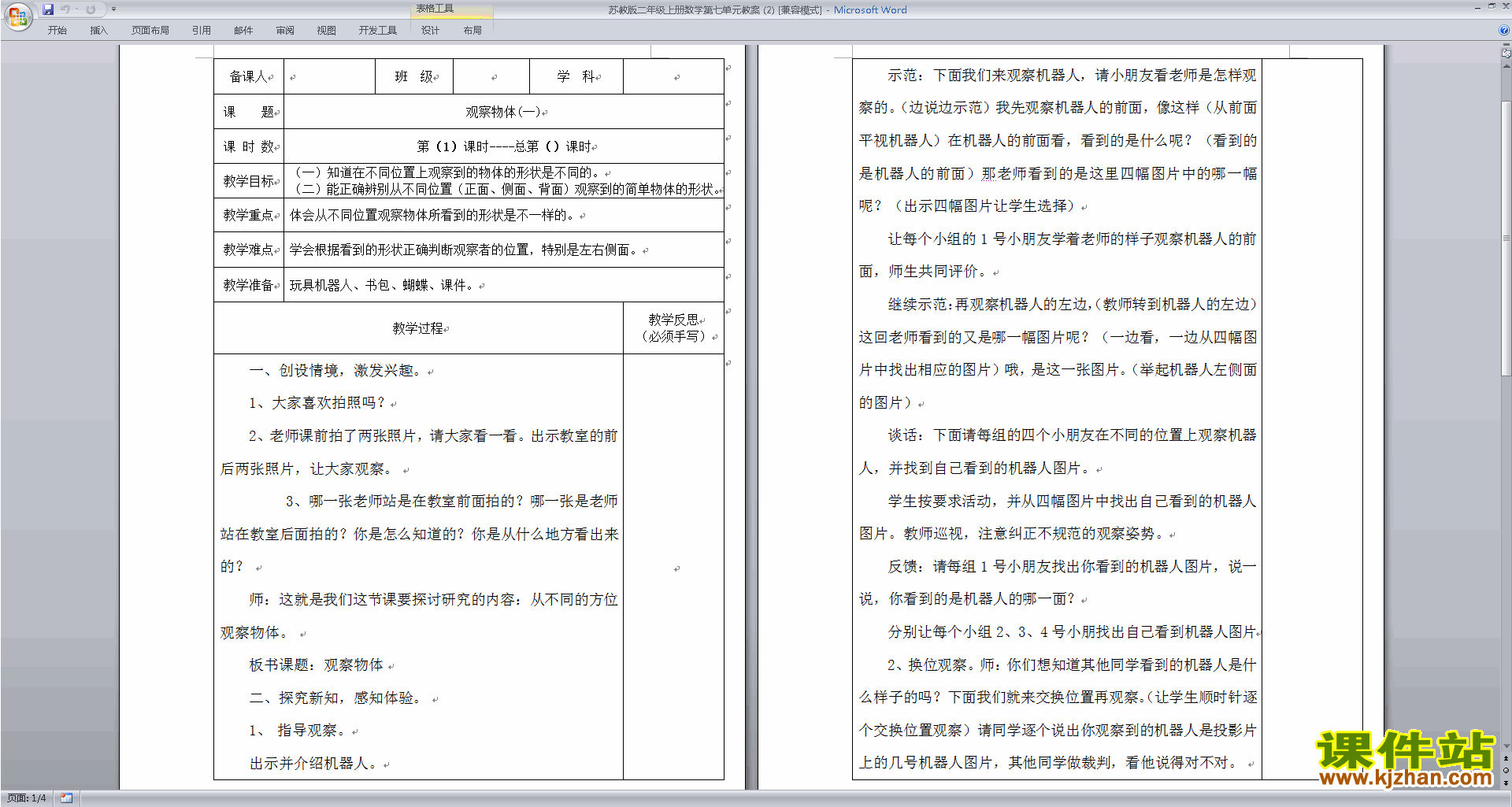Open the 审阅 ribbon tab
This screenshot has height=807, width=1512.
tap(285, 30)
